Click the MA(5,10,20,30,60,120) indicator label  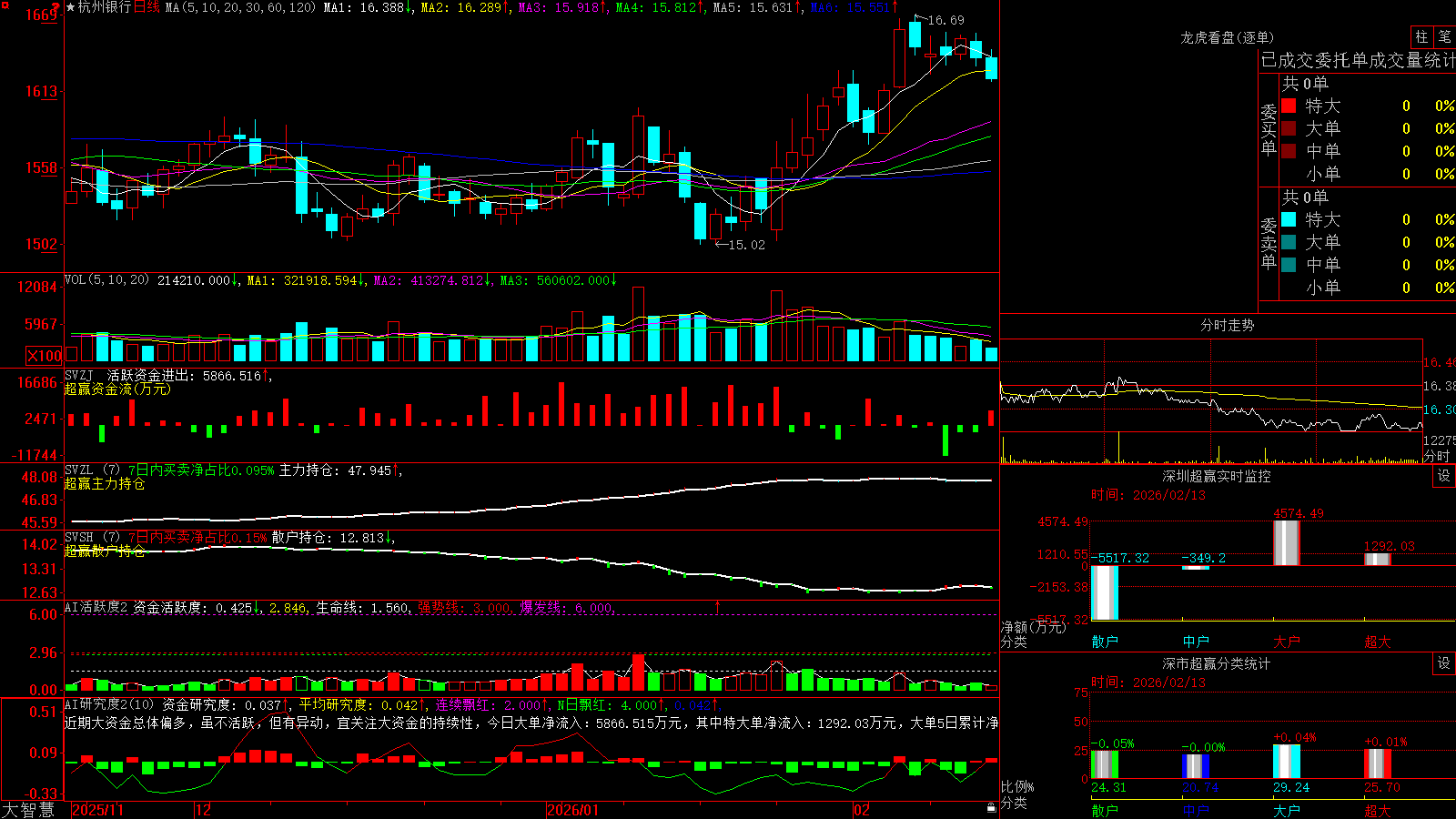coord(241,7)
